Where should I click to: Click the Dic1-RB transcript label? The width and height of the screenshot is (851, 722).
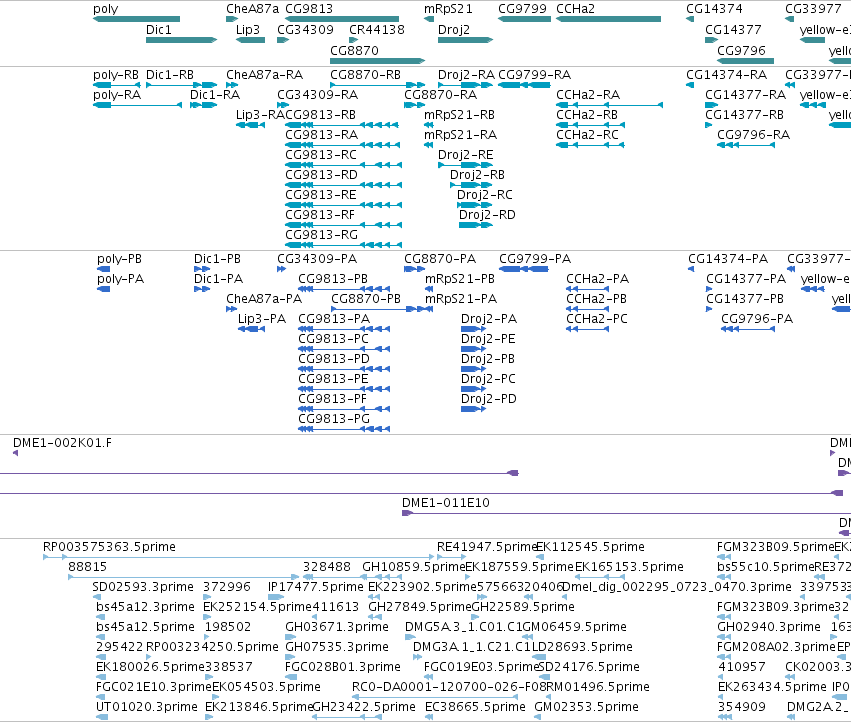point(170,75)
